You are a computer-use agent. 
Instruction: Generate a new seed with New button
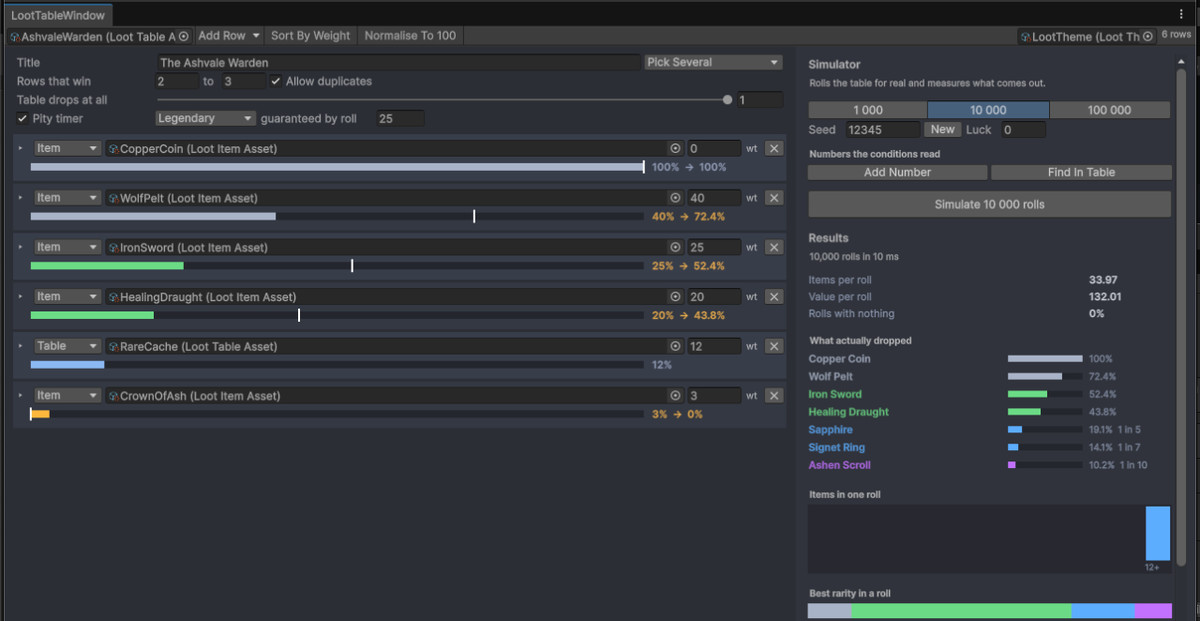pos(943,130)
